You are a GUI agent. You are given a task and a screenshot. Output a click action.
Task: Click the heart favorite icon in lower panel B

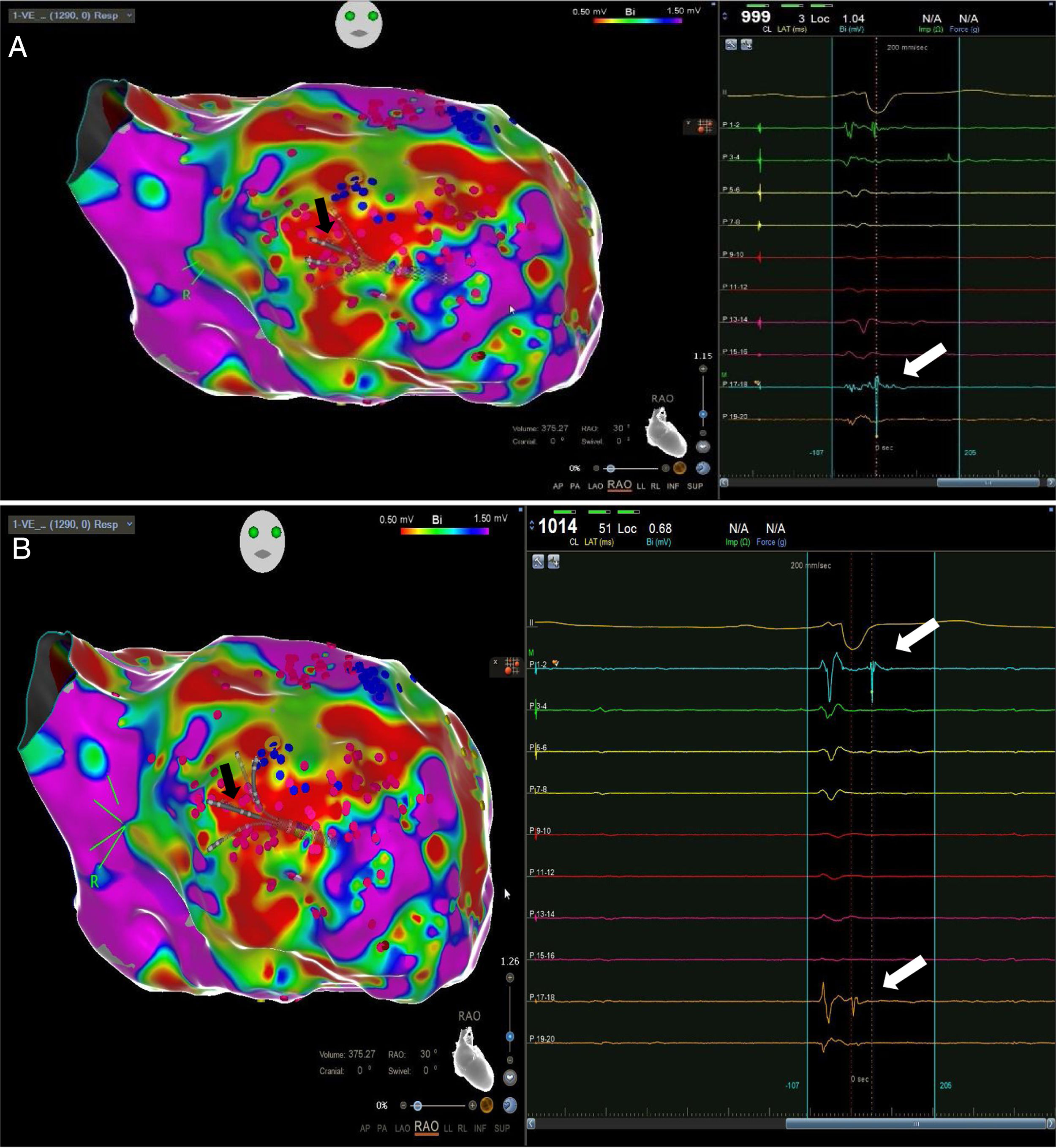click(510, 1078)
